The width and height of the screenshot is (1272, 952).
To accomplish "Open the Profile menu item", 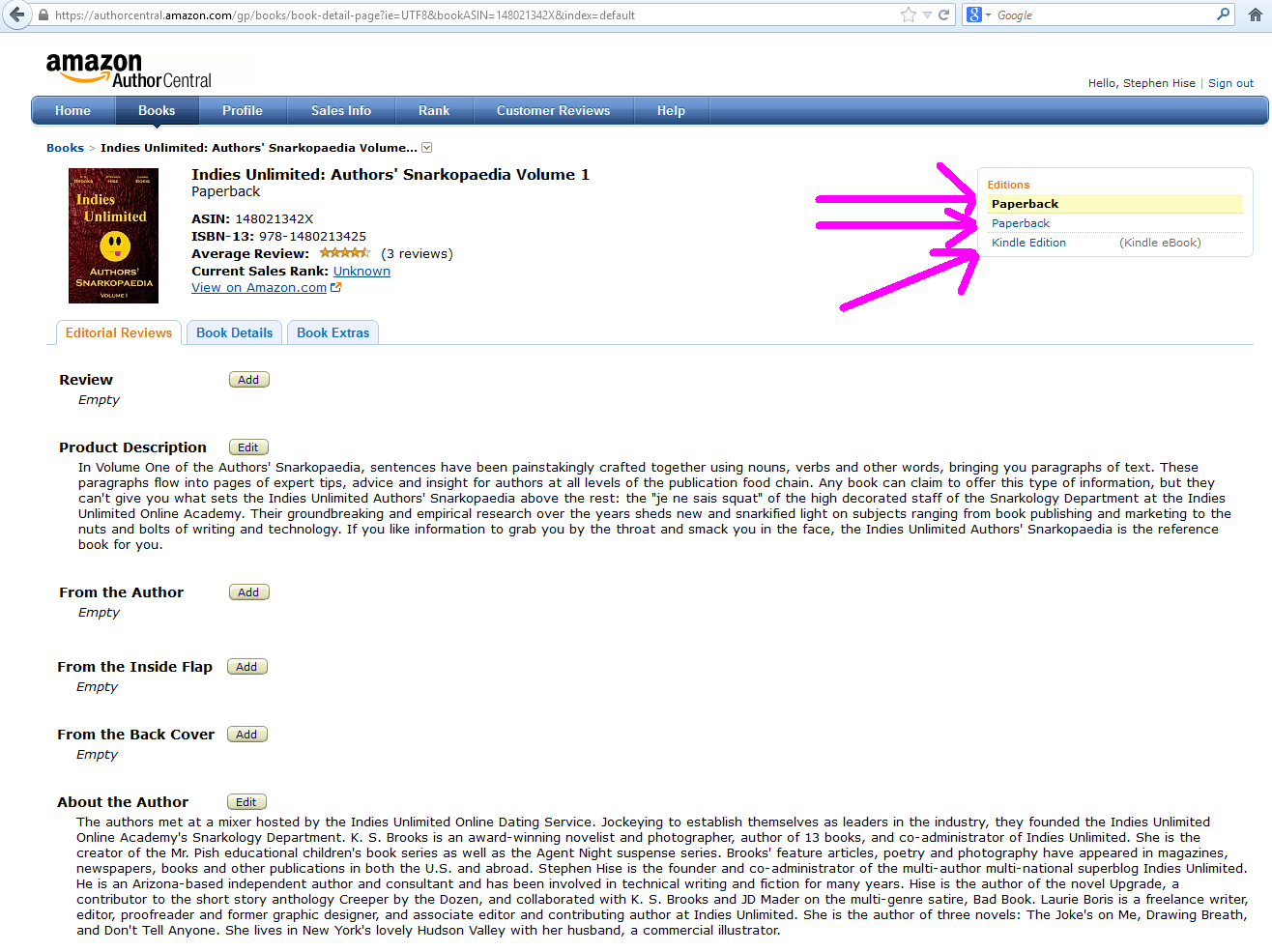I will (x=243, y=110).
